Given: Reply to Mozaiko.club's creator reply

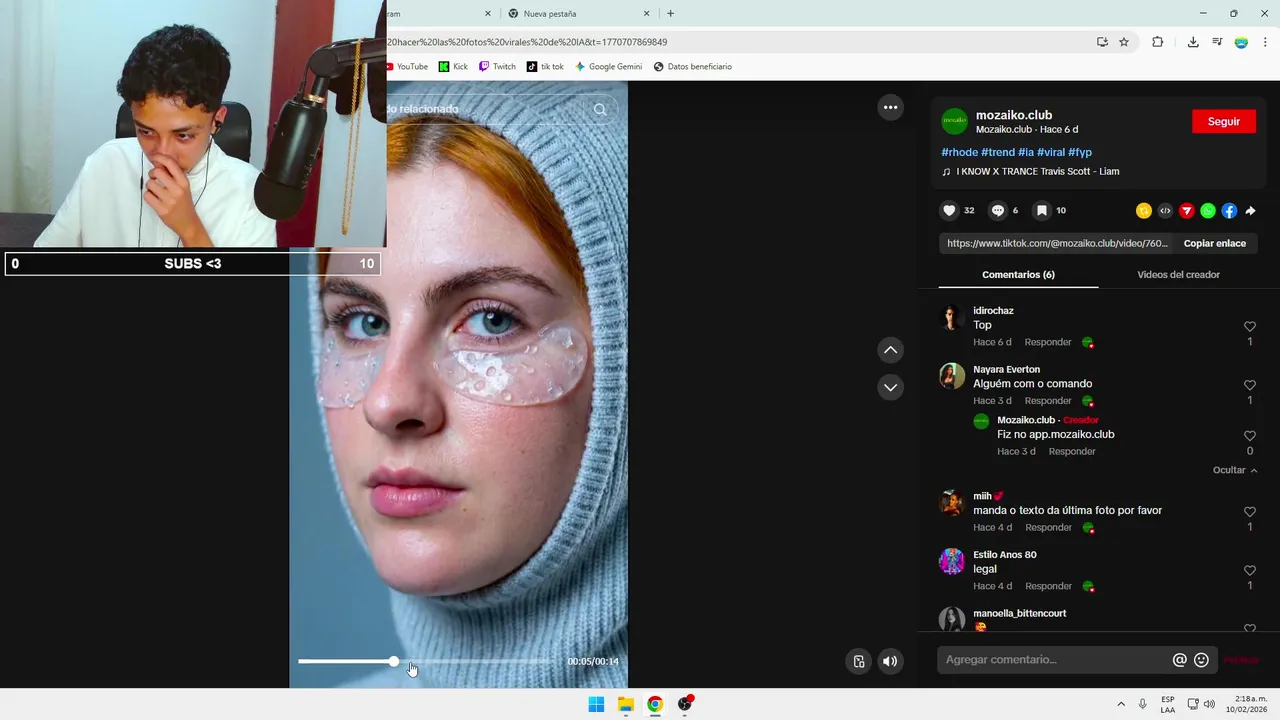Looking at the screenshot, I should [1072, 452].
